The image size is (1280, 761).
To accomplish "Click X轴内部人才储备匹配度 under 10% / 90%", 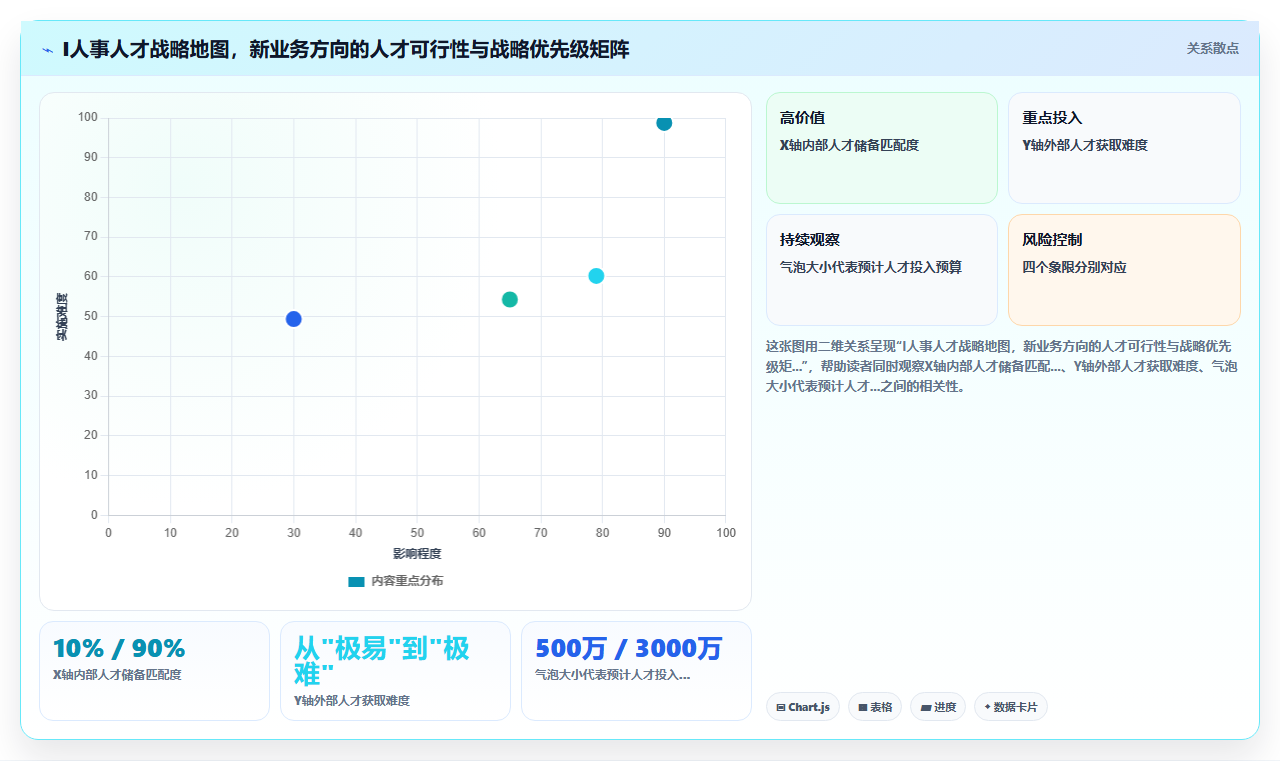I will 117,675.
